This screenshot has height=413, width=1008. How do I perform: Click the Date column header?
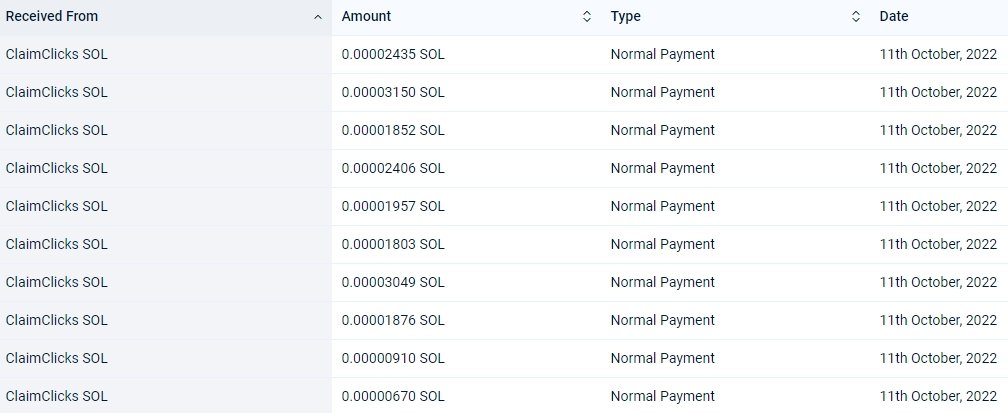894,17
